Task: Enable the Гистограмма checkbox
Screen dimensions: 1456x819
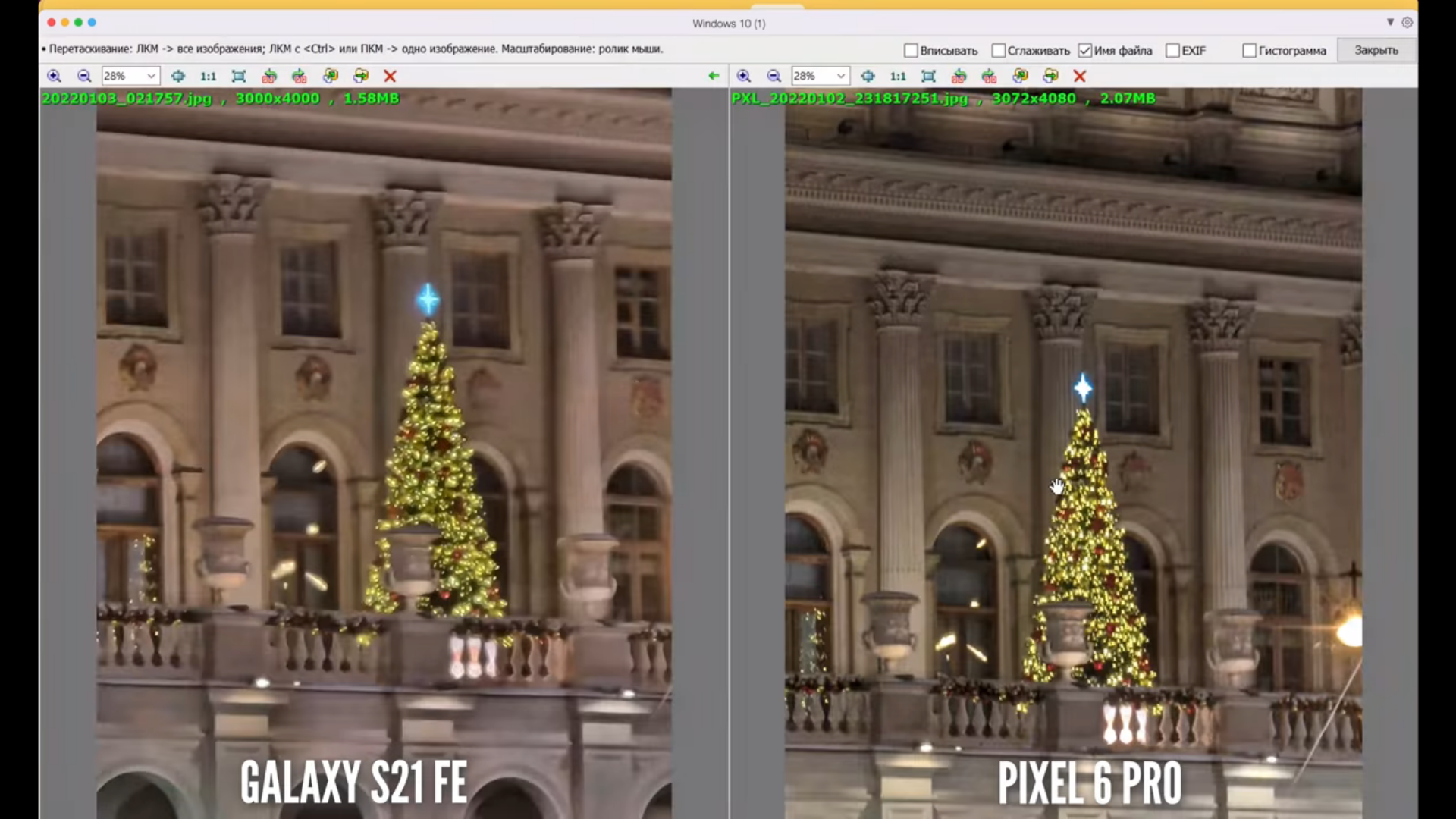Action: [x=1249, y=51]
